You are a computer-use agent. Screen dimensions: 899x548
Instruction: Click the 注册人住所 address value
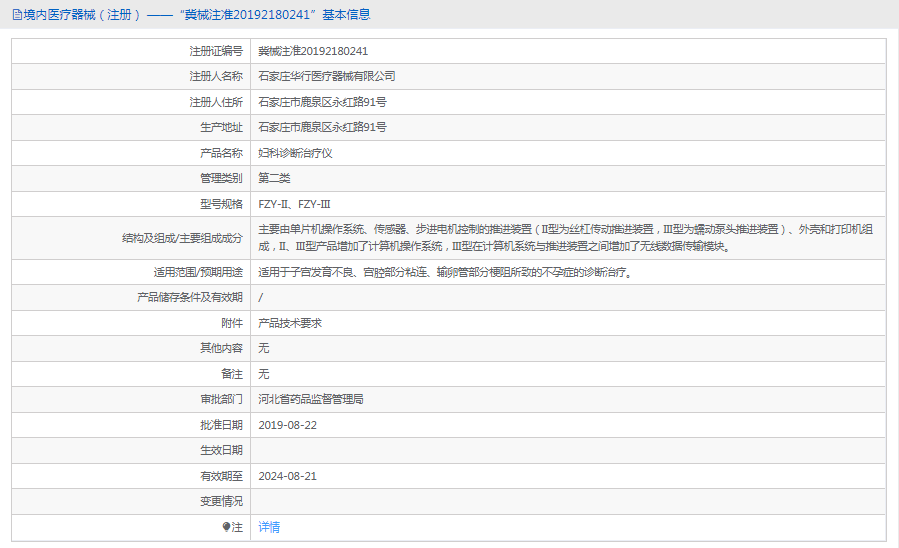[322, 102]
